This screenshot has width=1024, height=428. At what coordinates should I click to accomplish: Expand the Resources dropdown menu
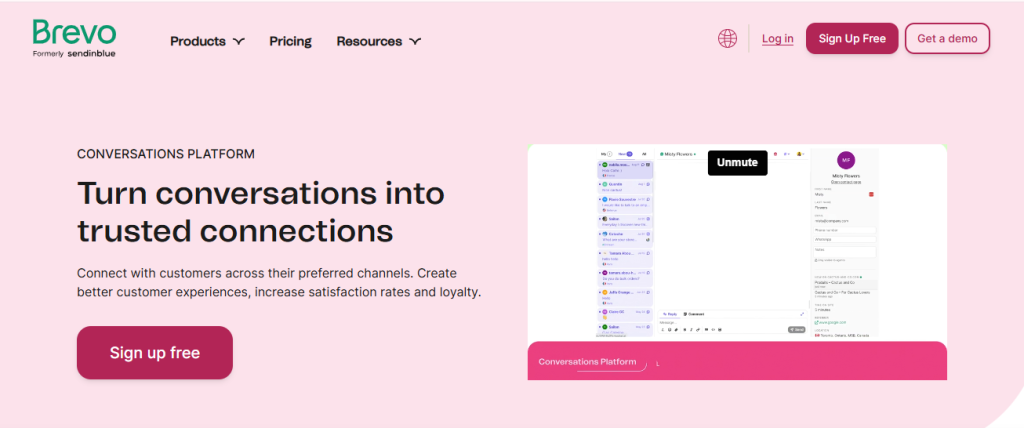coord(379,41)
